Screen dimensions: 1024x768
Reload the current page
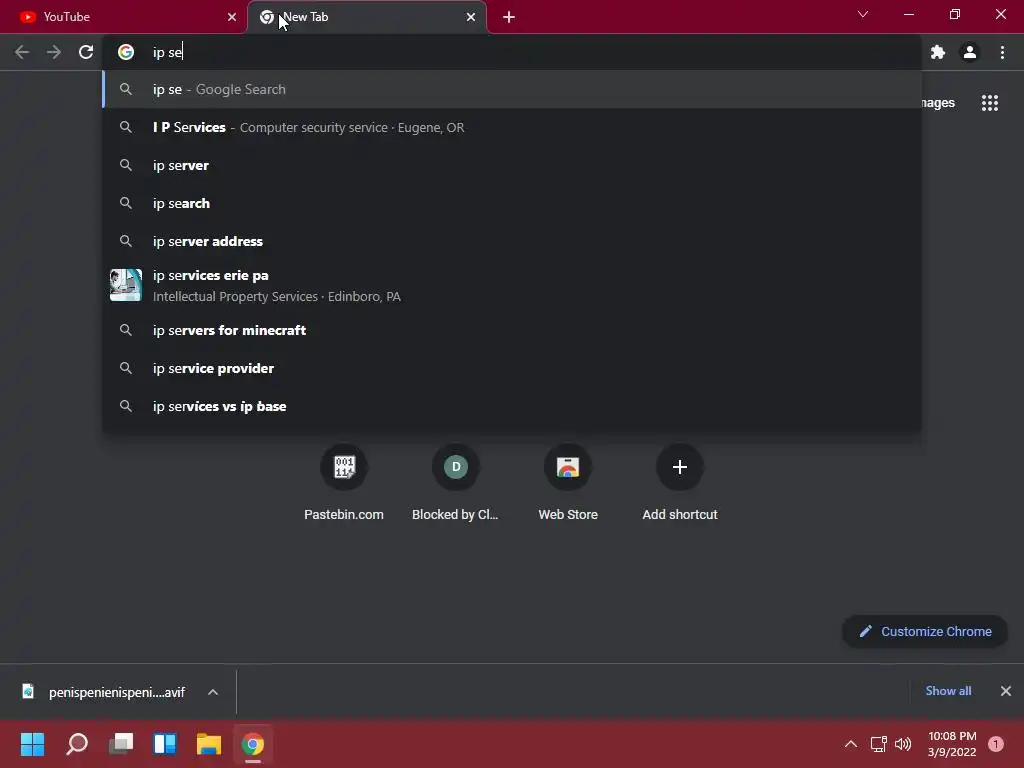(x=86, y=52)
